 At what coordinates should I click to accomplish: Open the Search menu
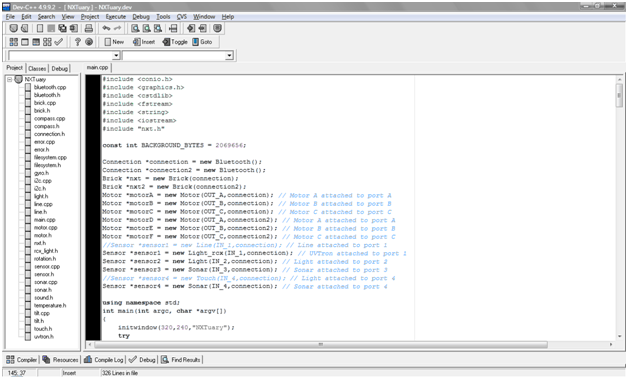tap(46, 16)
